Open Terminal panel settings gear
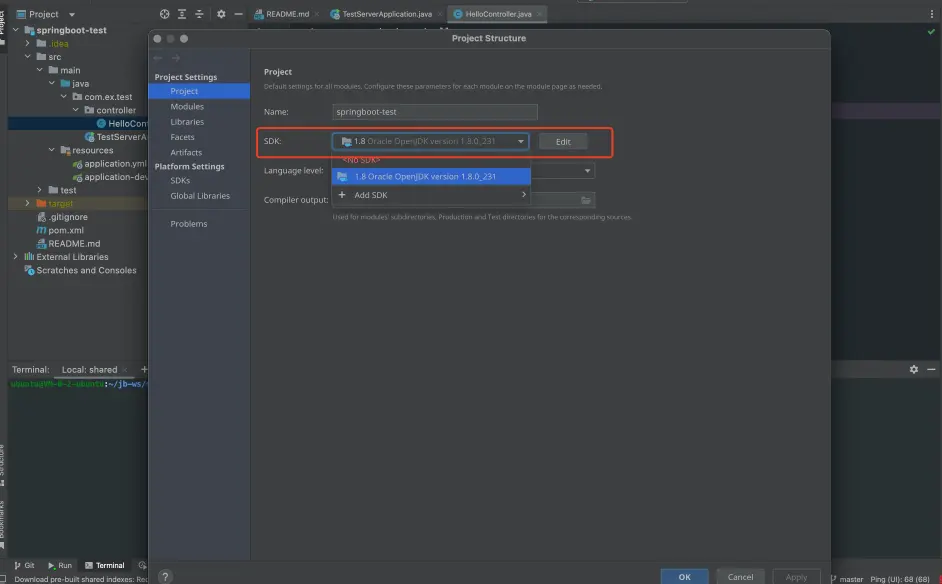Viewport: 942px width, 584px height. pyautogui.click(x=914, y=370)
